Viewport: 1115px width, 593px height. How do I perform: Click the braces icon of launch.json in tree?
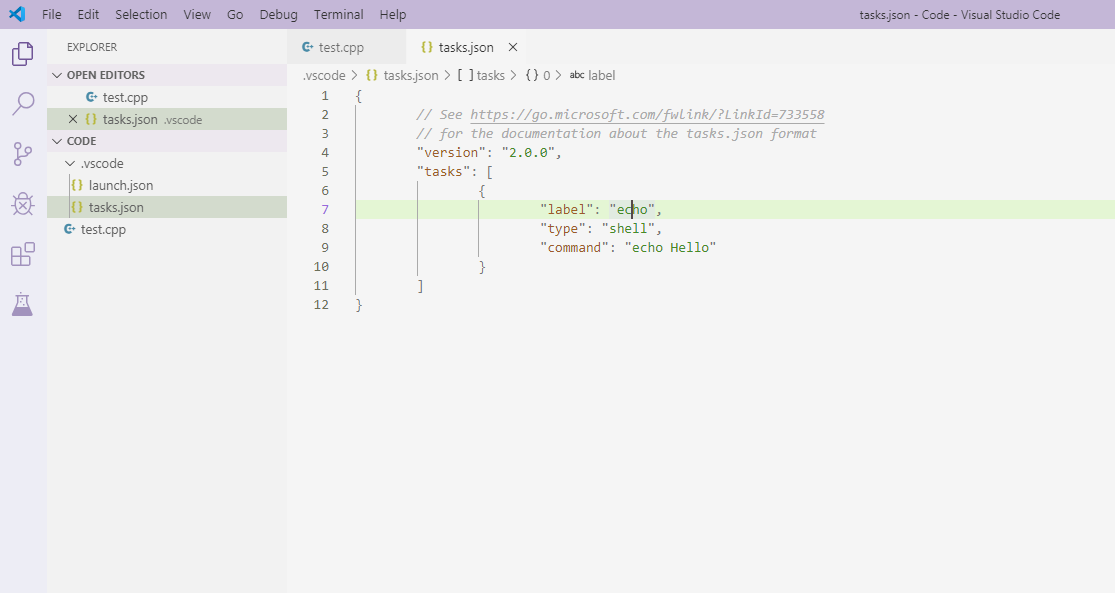coord(77,185)
